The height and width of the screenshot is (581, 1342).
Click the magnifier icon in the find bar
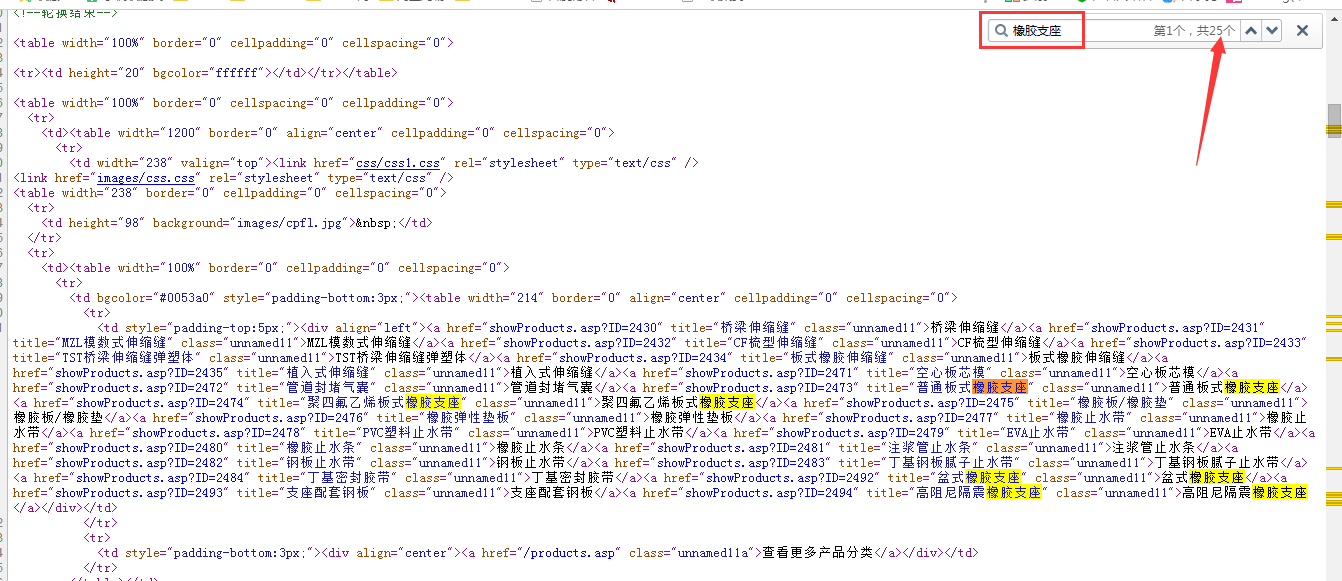click(1001, 31)
